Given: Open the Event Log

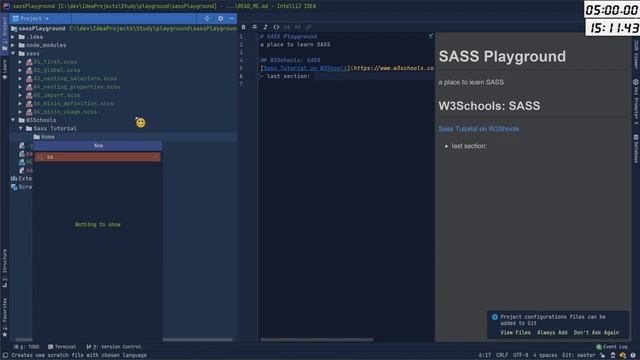Looking at the screenshot, I should click(x=613, y=347).
